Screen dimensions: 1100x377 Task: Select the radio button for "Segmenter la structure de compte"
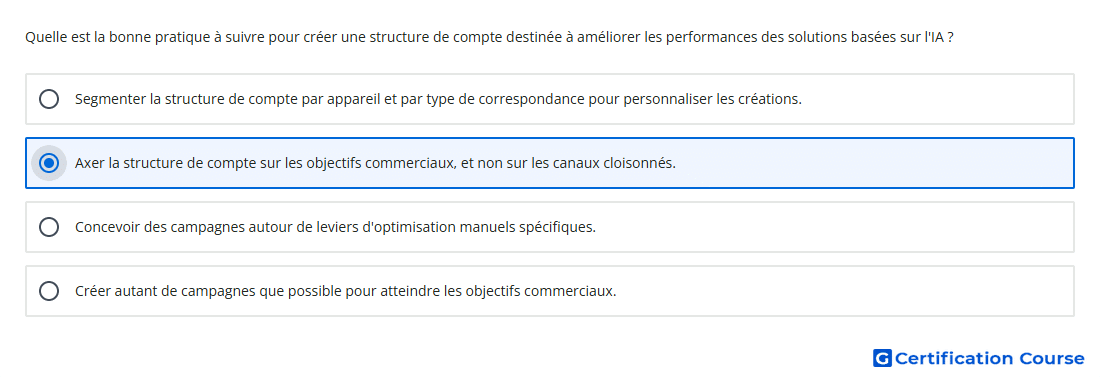coord(48,99)
